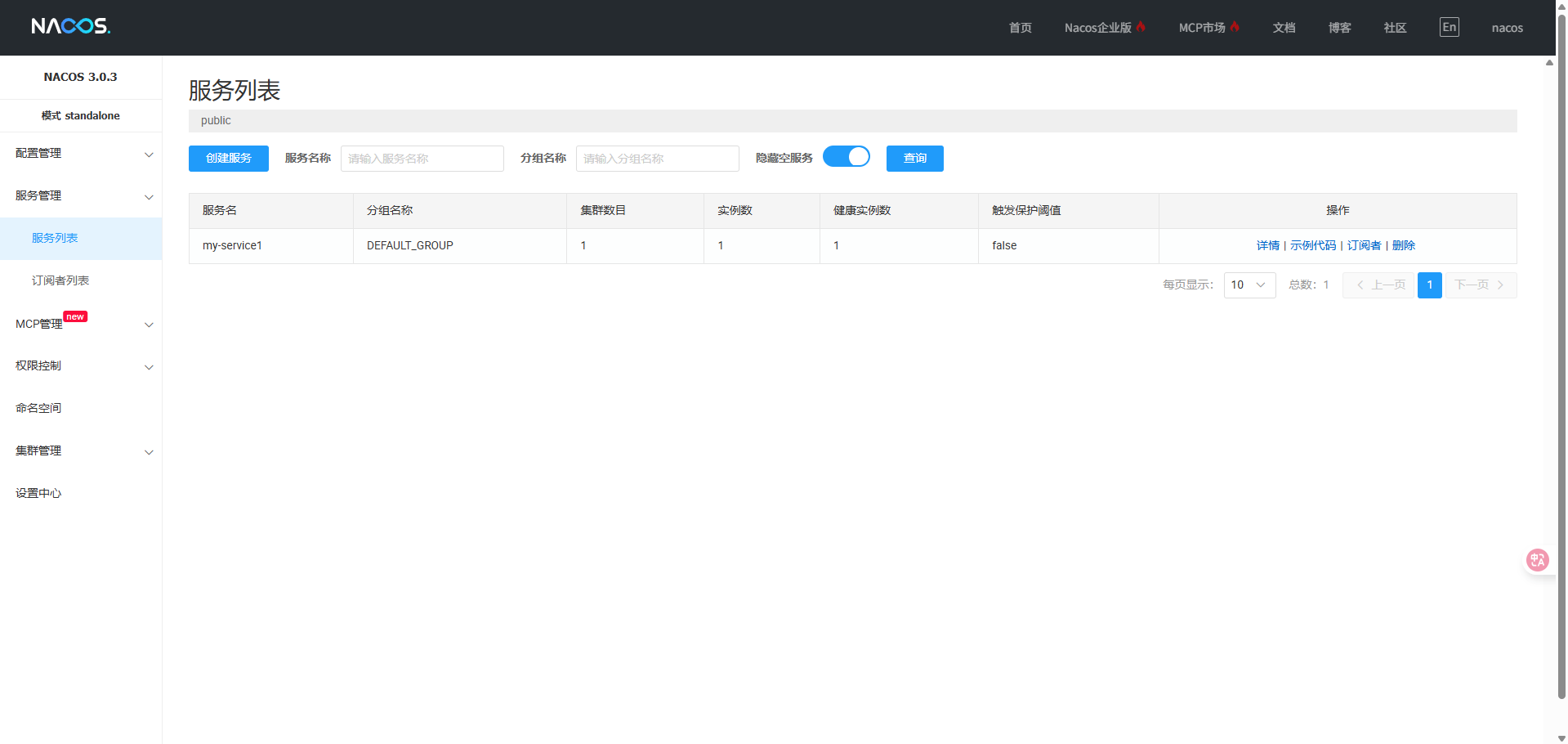Click the scrollbar down arrow
Image resolution: width=1568 pixels, height=744 pixels.
pos(1549,737)
